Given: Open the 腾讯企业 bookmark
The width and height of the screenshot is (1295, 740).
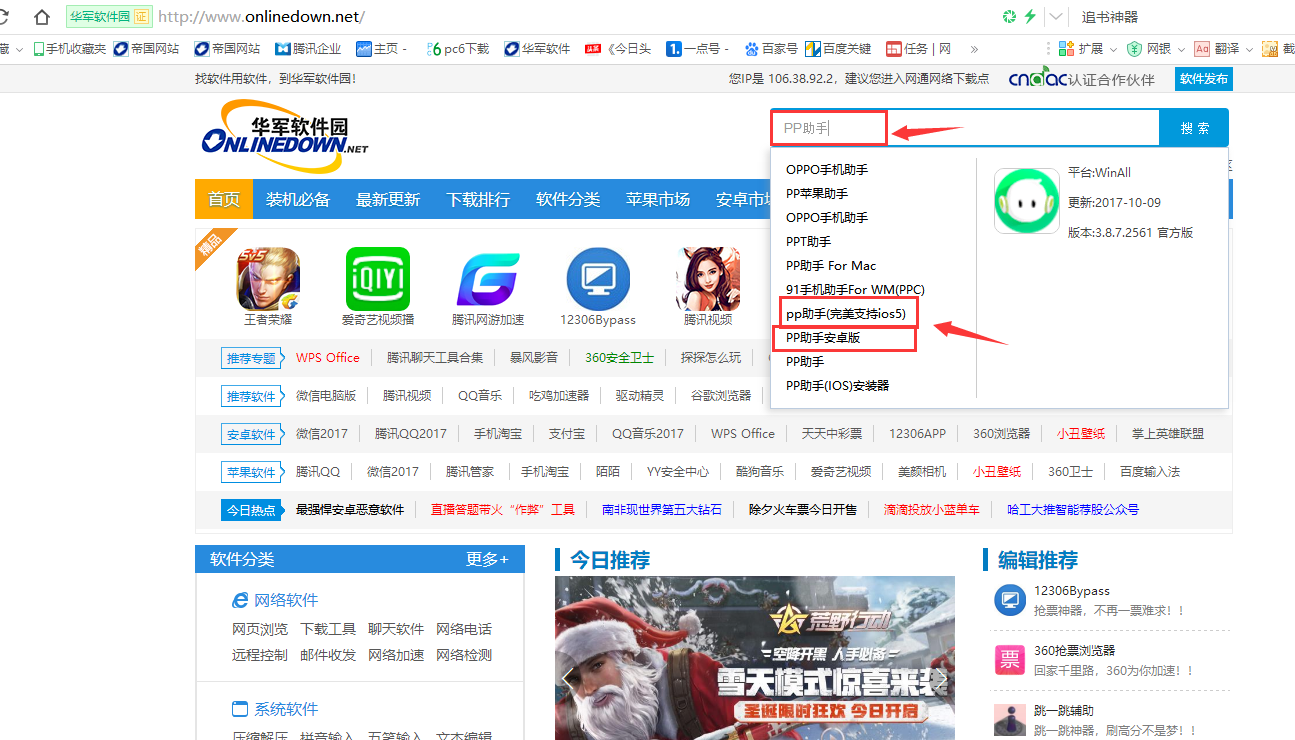Looking at the screenshot, I should (308, 48).
